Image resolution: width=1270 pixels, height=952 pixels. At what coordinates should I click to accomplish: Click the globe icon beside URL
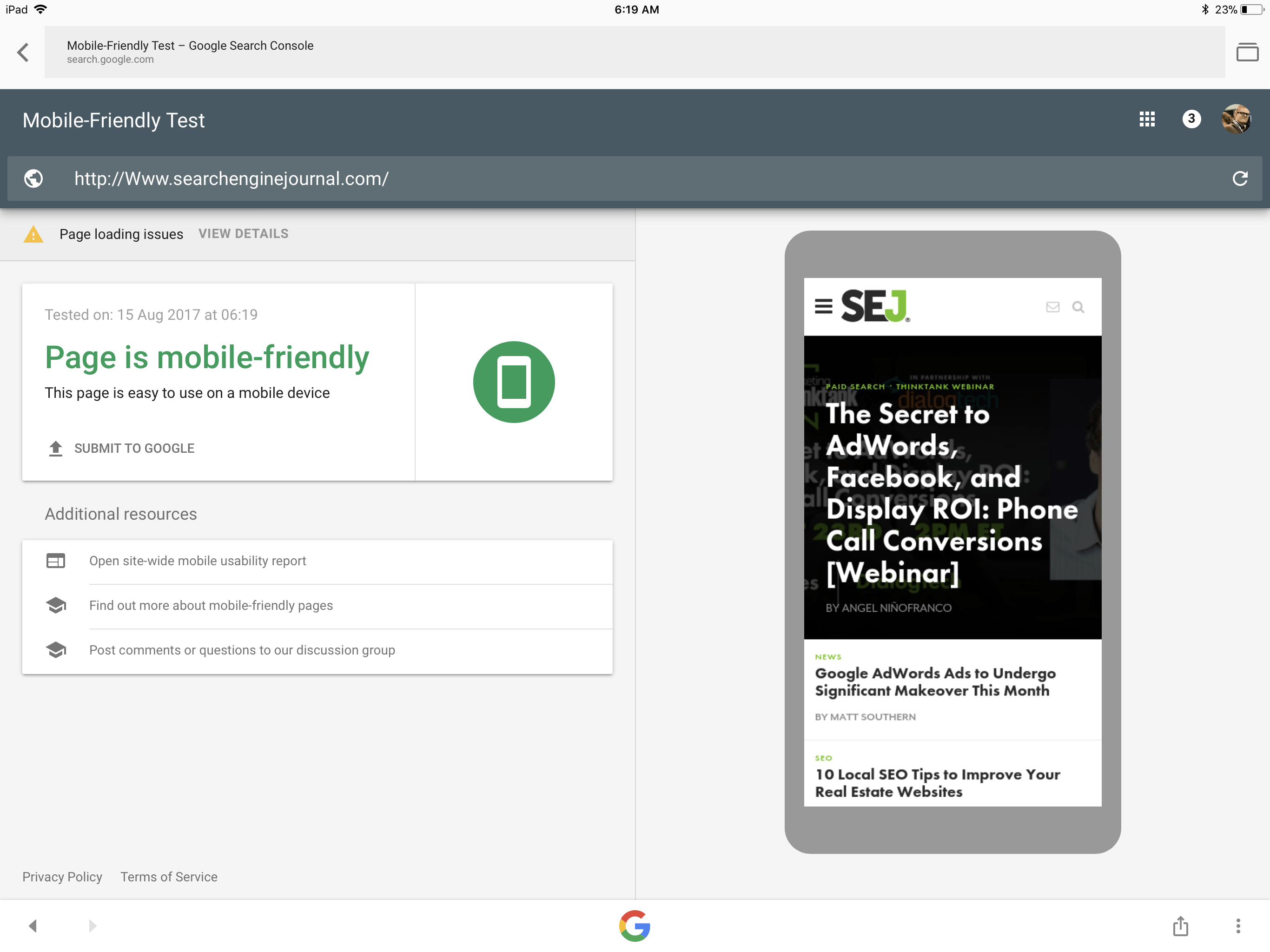[33, 178]
